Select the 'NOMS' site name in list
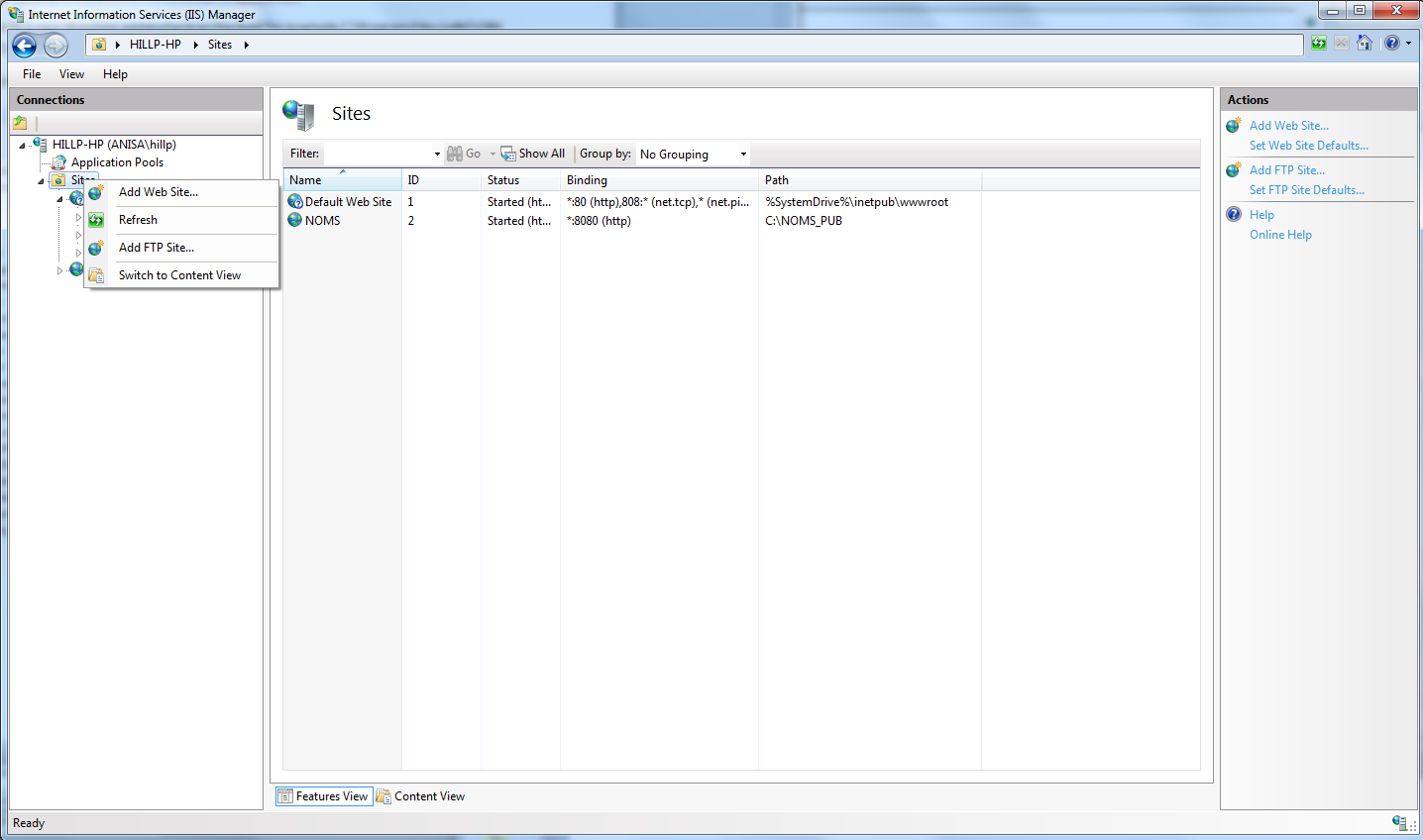 click(322, 221)
